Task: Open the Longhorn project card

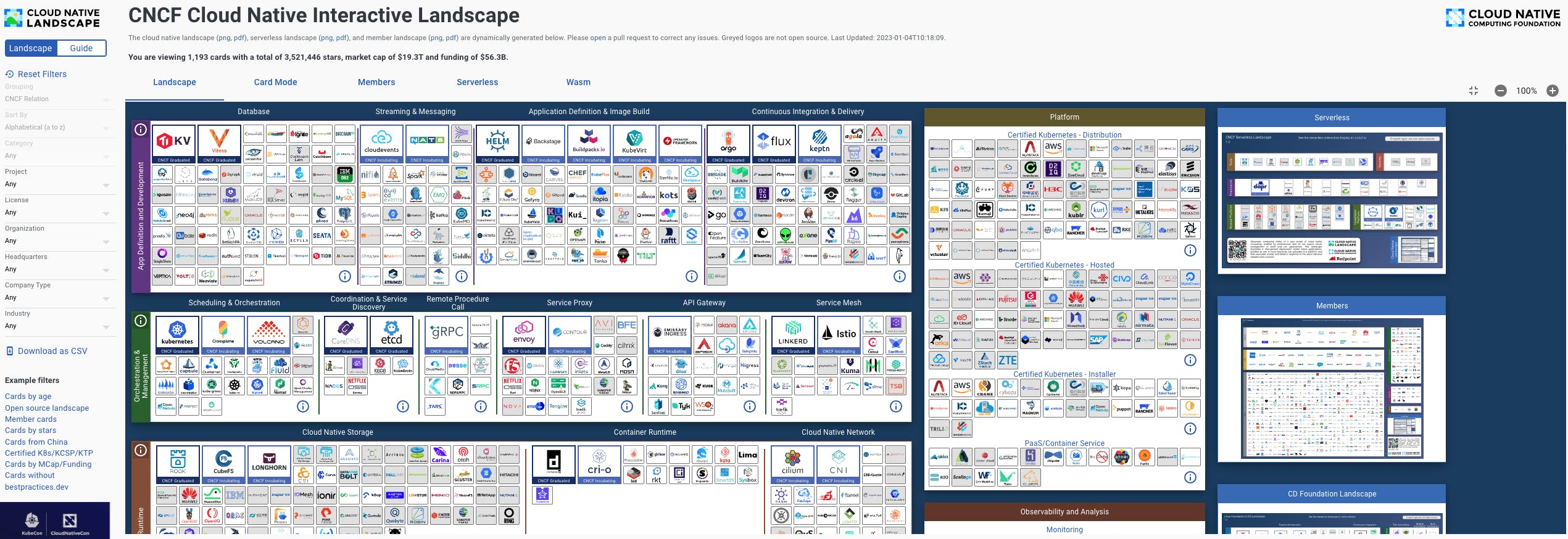Action: [x=269, y=465]
